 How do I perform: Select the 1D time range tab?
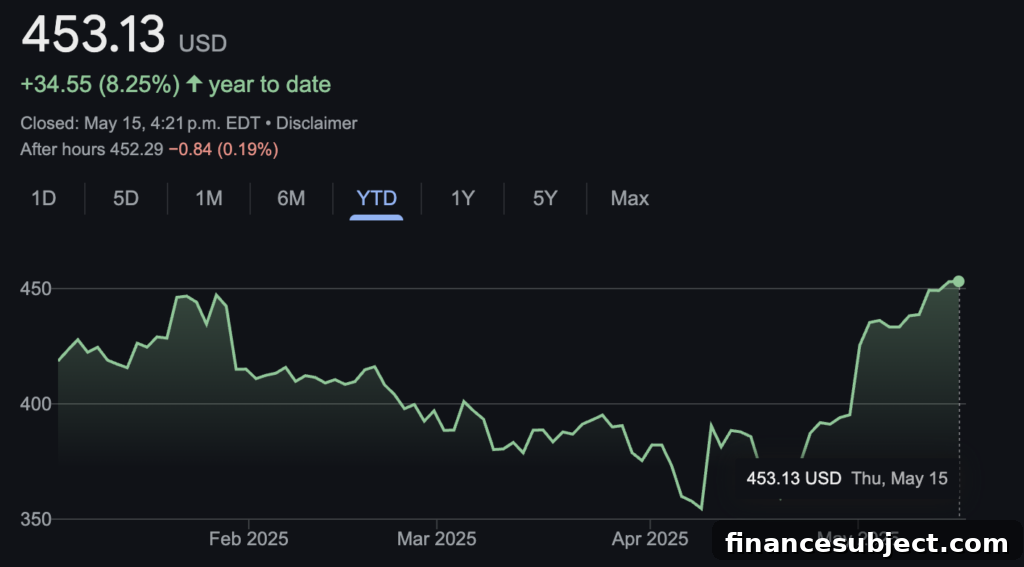tap(44, 199)
